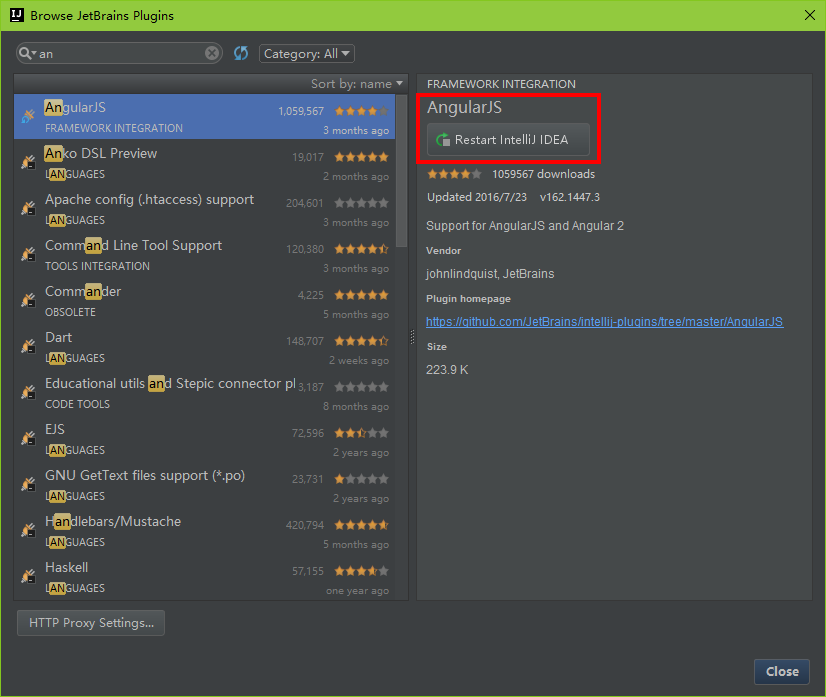Select Handlebars/Mustache plugin

click(x=204, y=530)
